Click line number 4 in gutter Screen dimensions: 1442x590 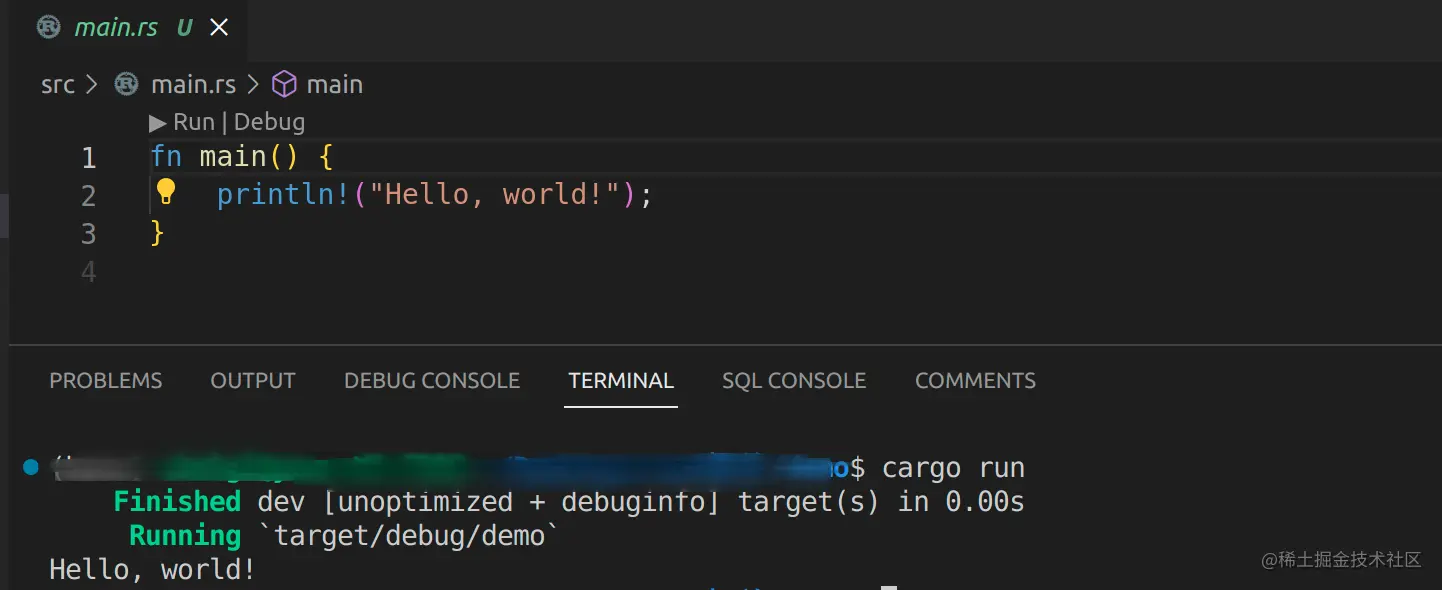click(x=89, y=272)
